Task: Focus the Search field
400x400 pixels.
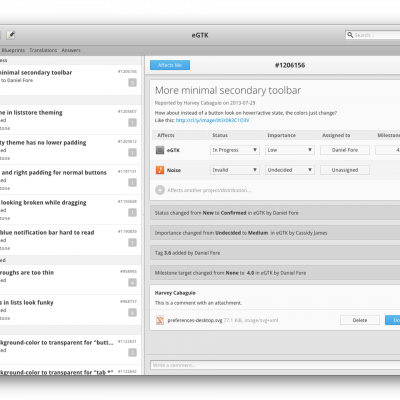Action: (x=373, y=35)
